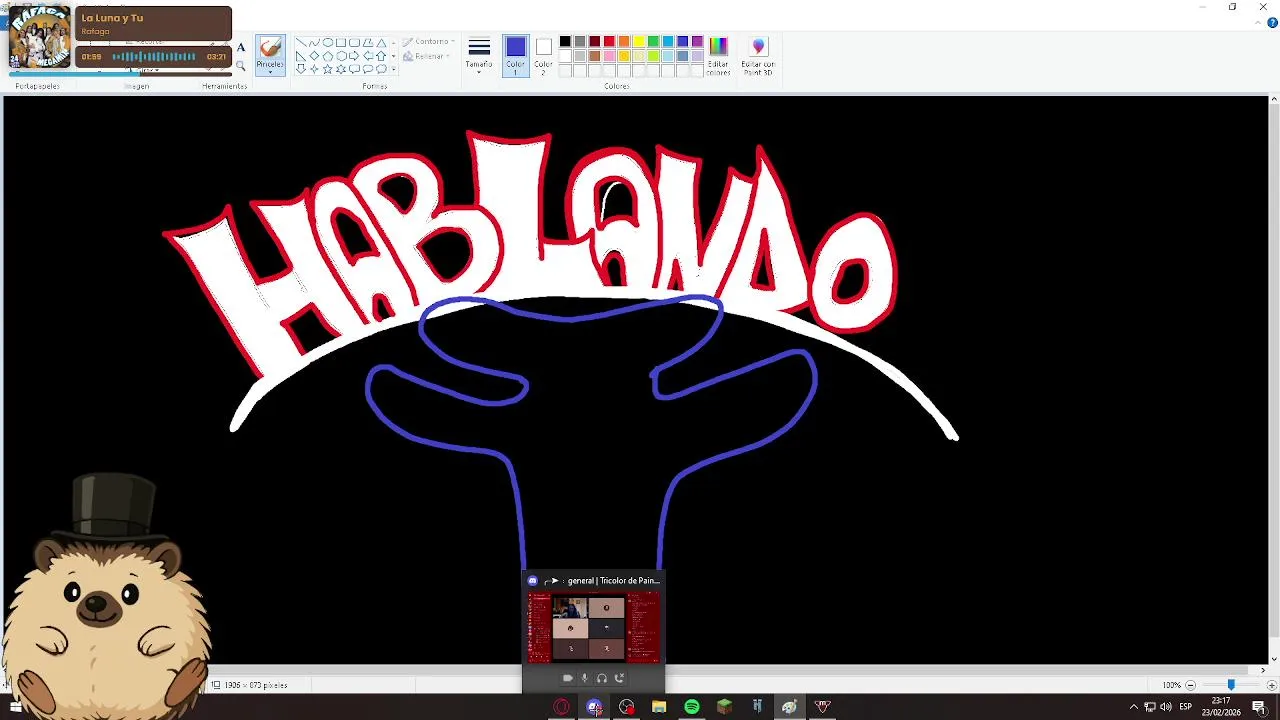Viewport: 1280px width, 720px height.
Task: Pick the black color swatch
Action: (x=565, y=41)
